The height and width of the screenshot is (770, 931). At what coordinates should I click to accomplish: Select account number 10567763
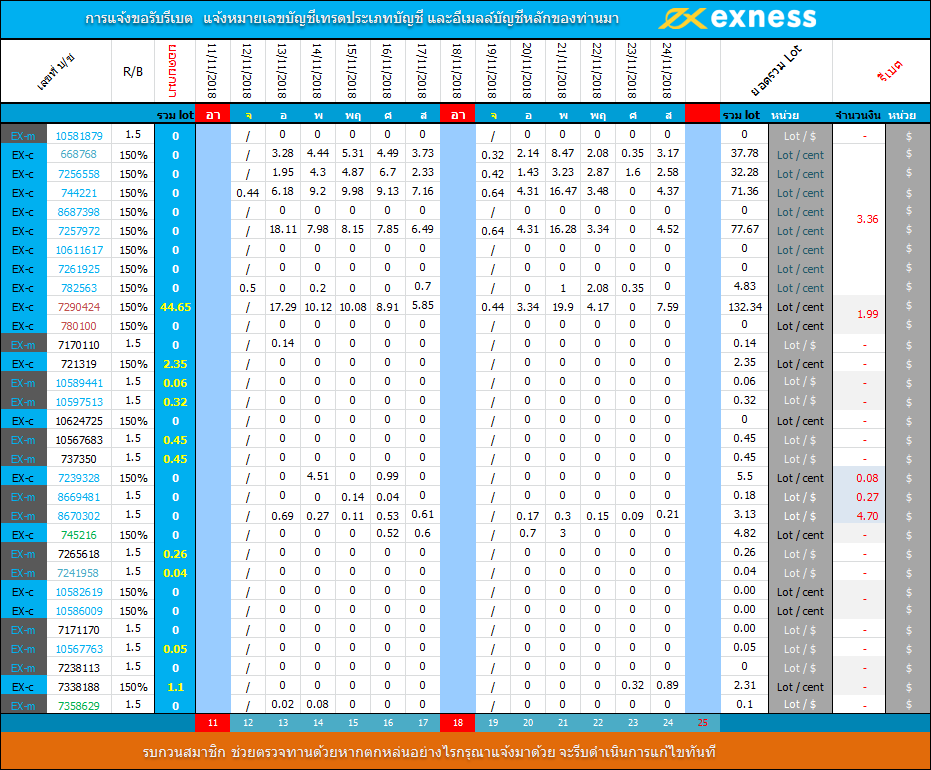79,649
